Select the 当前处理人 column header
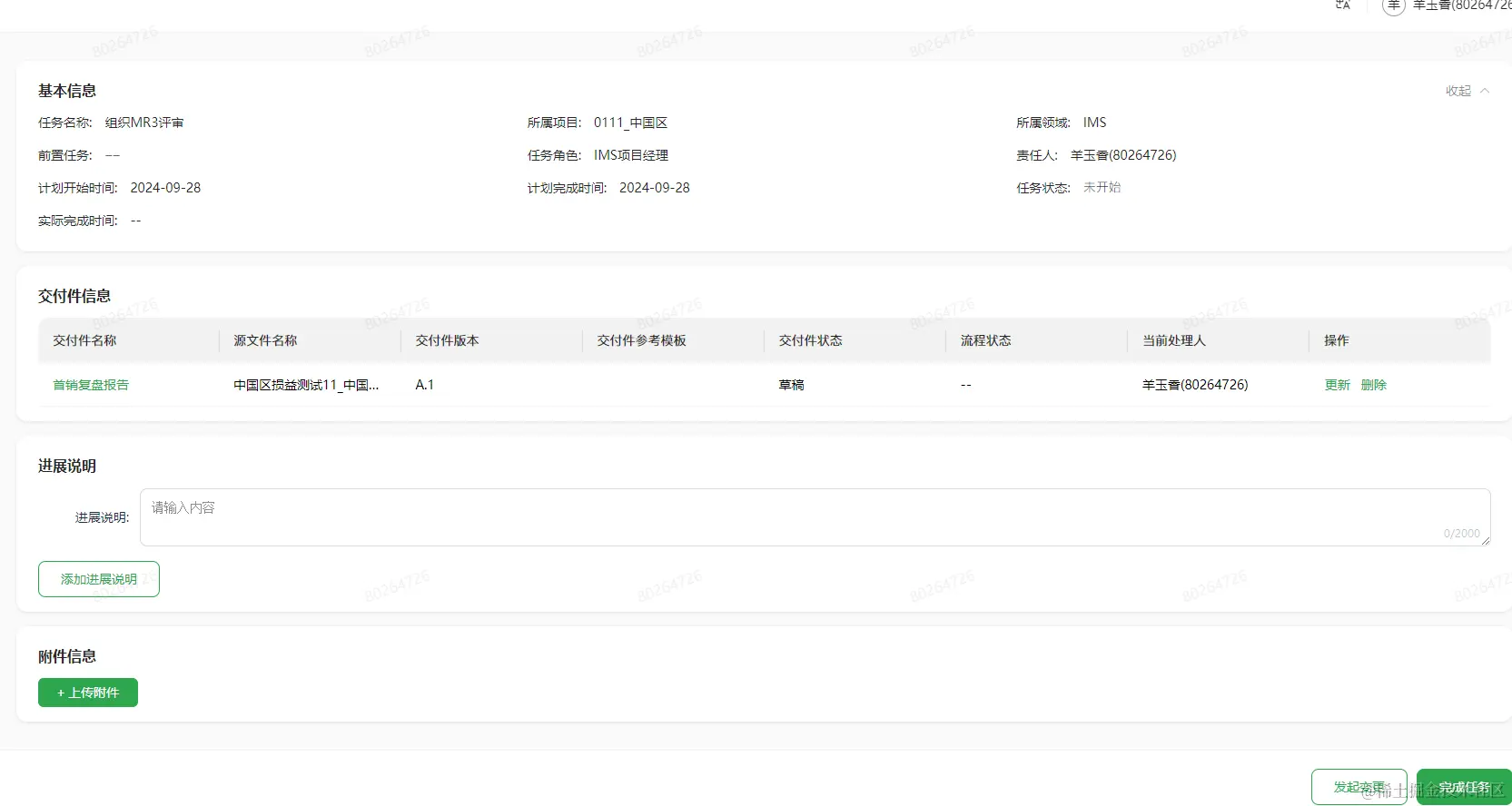Screen dimensions: 1512x806 point(1173,340)
